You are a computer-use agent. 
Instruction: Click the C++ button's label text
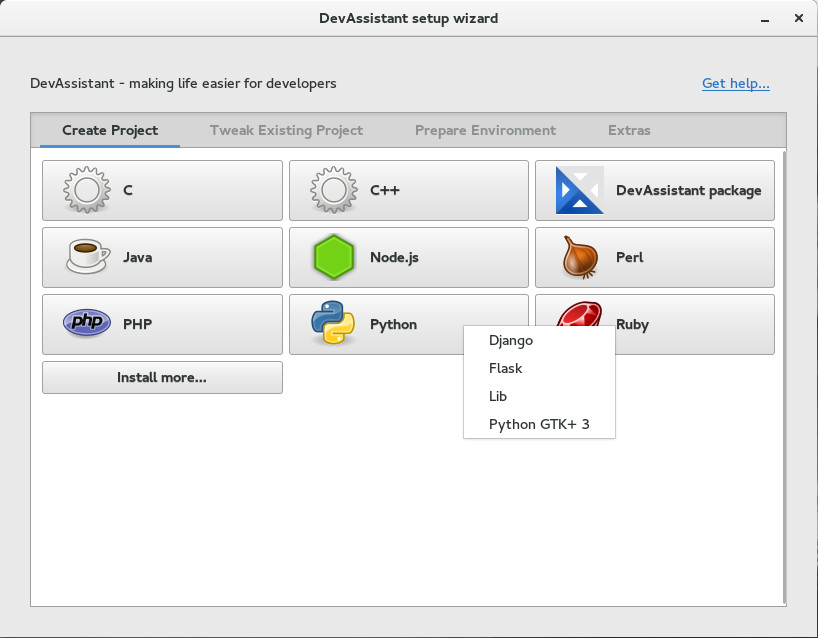(x=385, y=190)
